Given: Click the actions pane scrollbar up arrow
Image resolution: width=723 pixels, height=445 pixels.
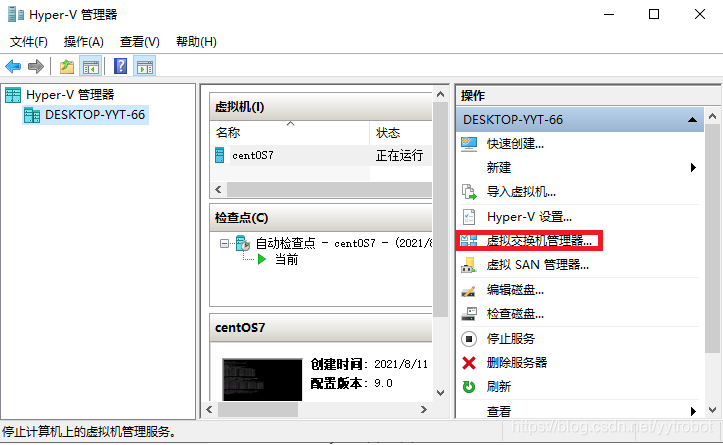Looking at the screenshot, I should pos(712,116).
